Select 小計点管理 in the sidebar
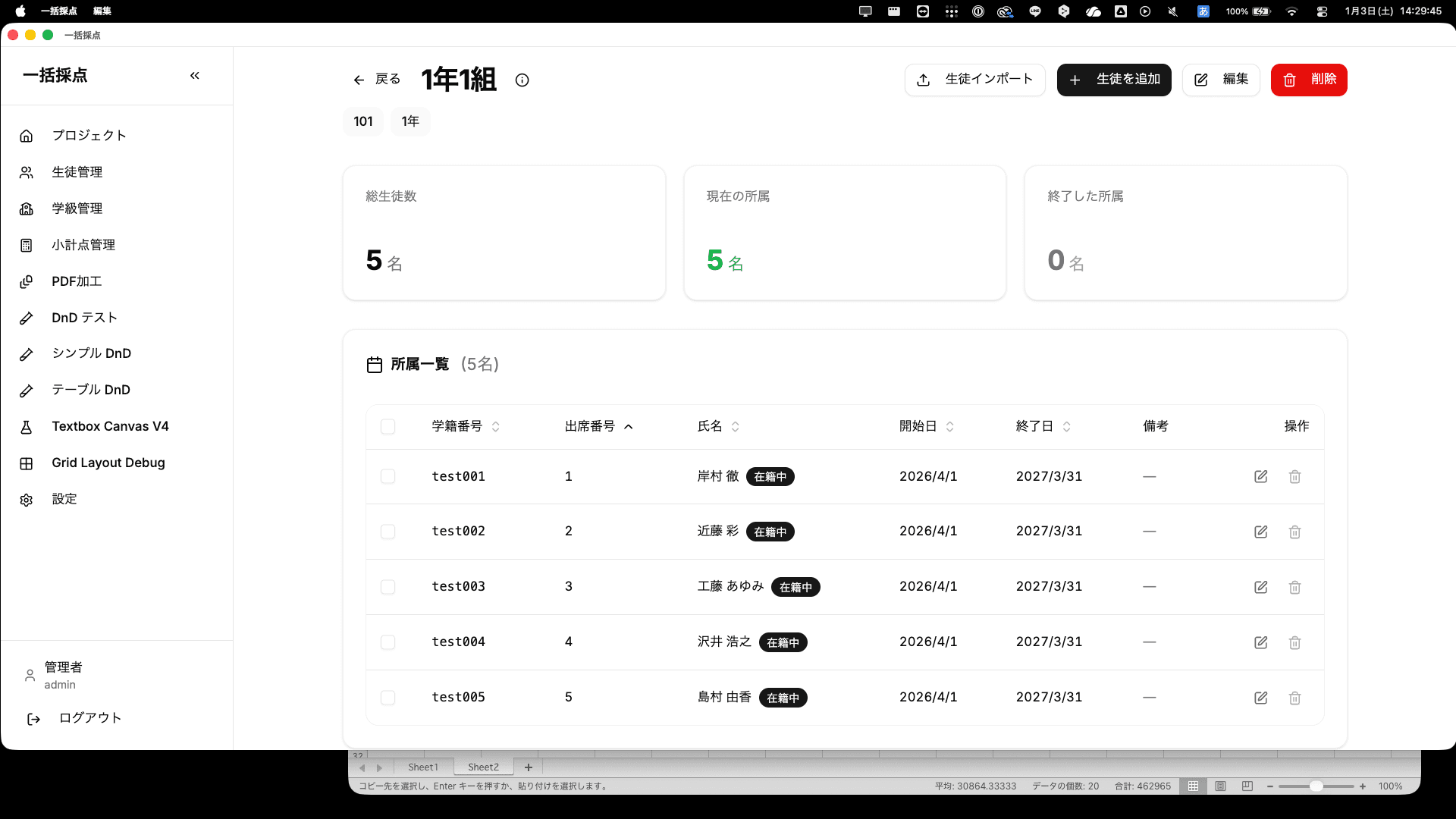1456x819 pixels. pyautogui.click(x=83, y=245)
